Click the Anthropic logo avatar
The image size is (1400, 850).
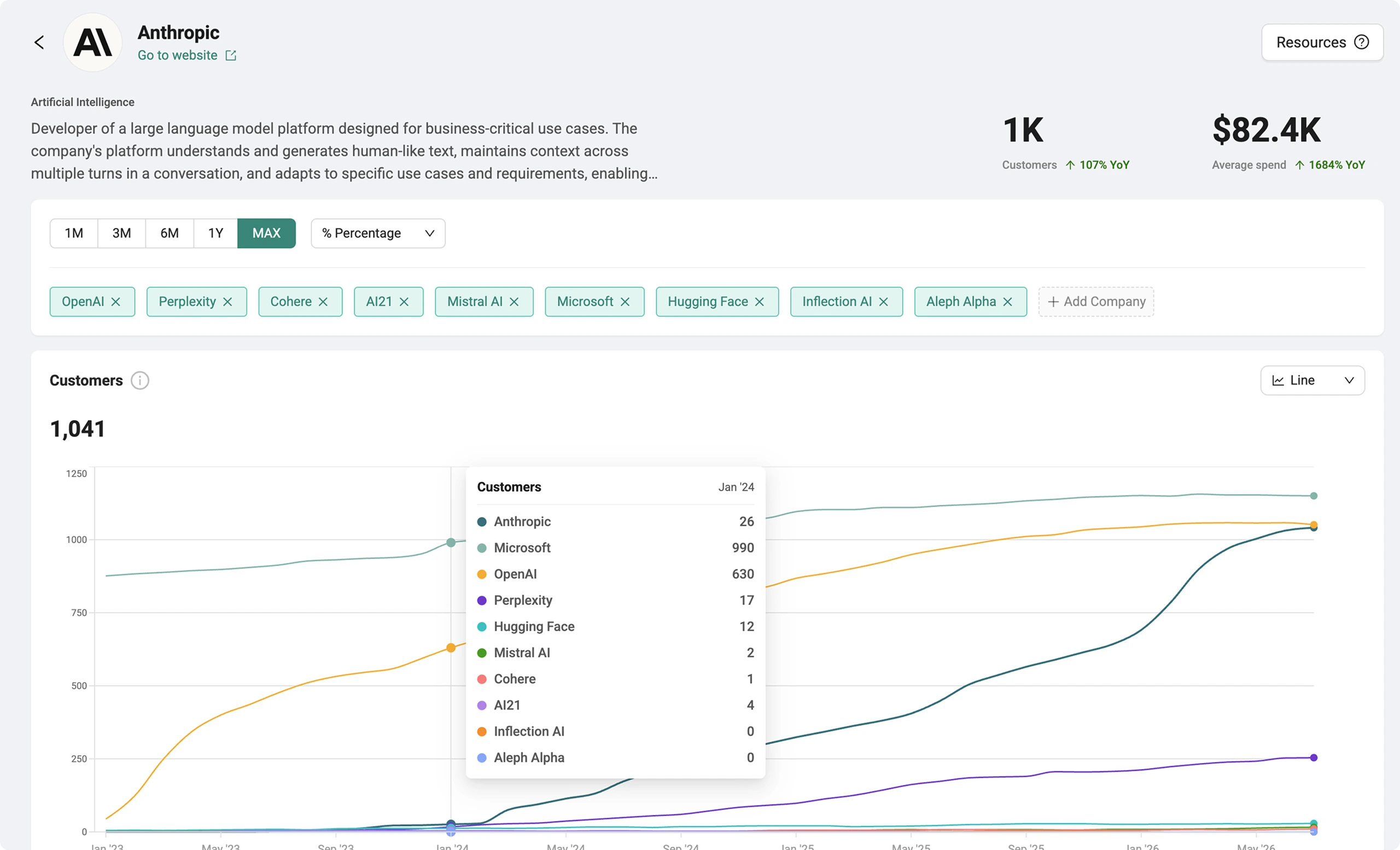(92, 42)
